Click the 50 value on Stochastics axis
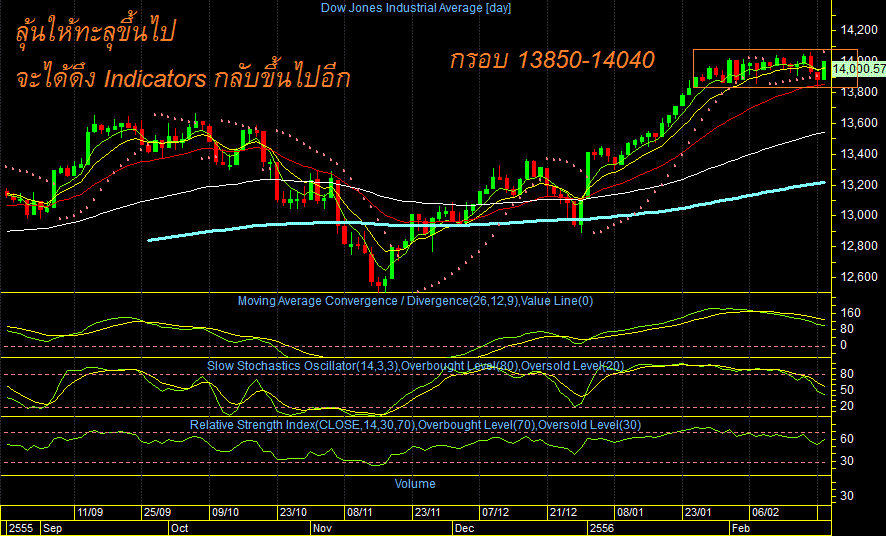This screenshot has width=886, height=536. (846, 390)
